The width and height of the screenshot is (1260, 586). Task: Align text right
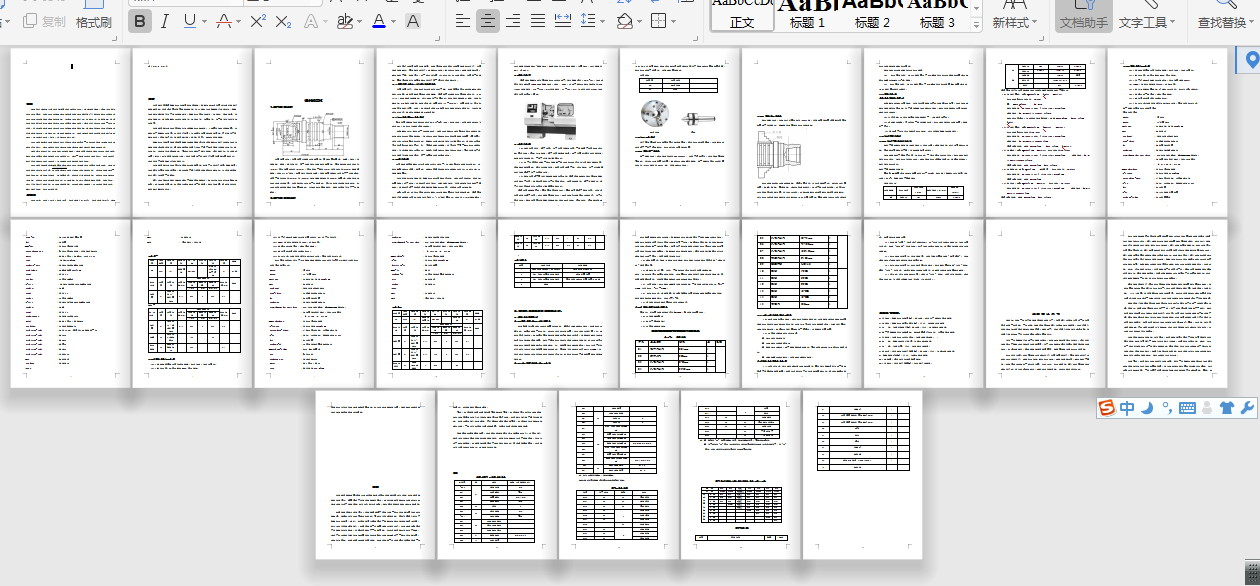pos(513,21)
